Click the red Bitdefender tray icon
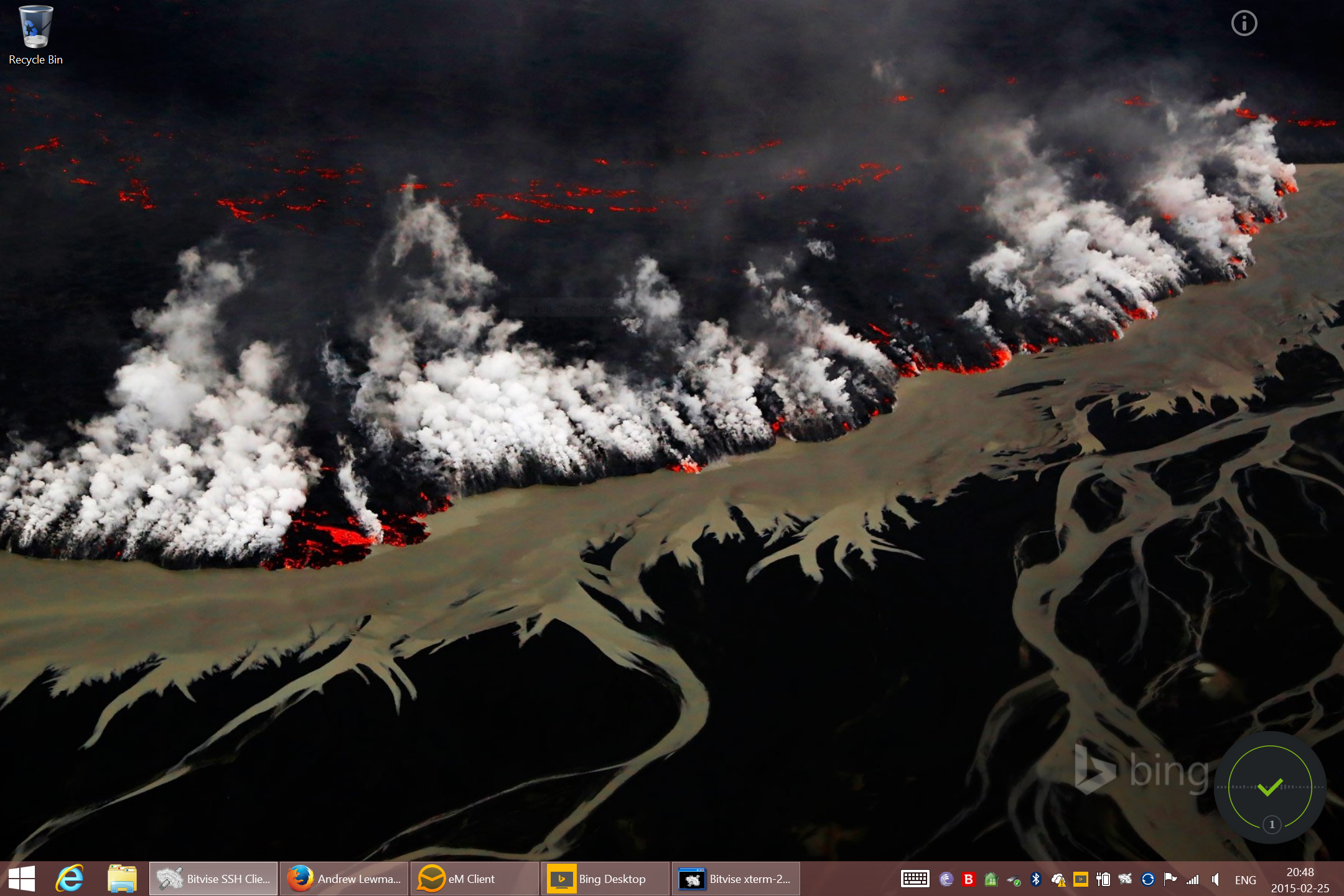This screenshot has height=896, width=1344. pos(968,879)
